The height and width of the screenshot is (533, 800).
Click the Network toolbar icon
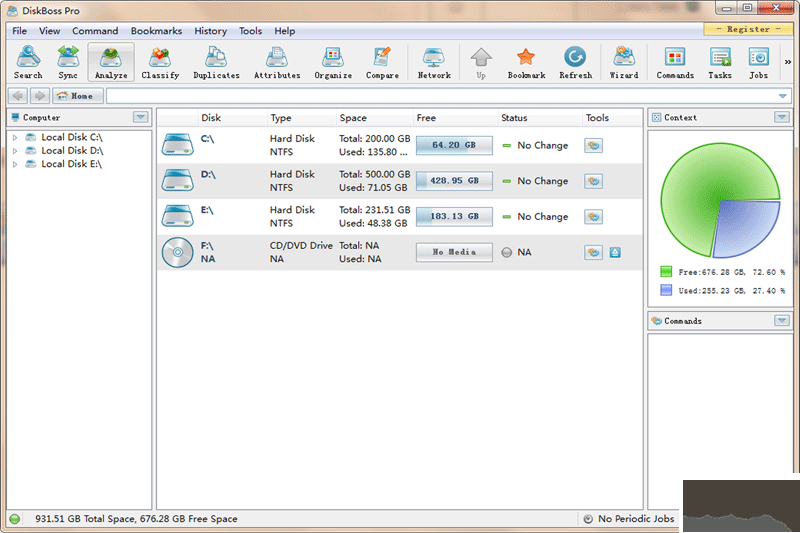[434, 62]
